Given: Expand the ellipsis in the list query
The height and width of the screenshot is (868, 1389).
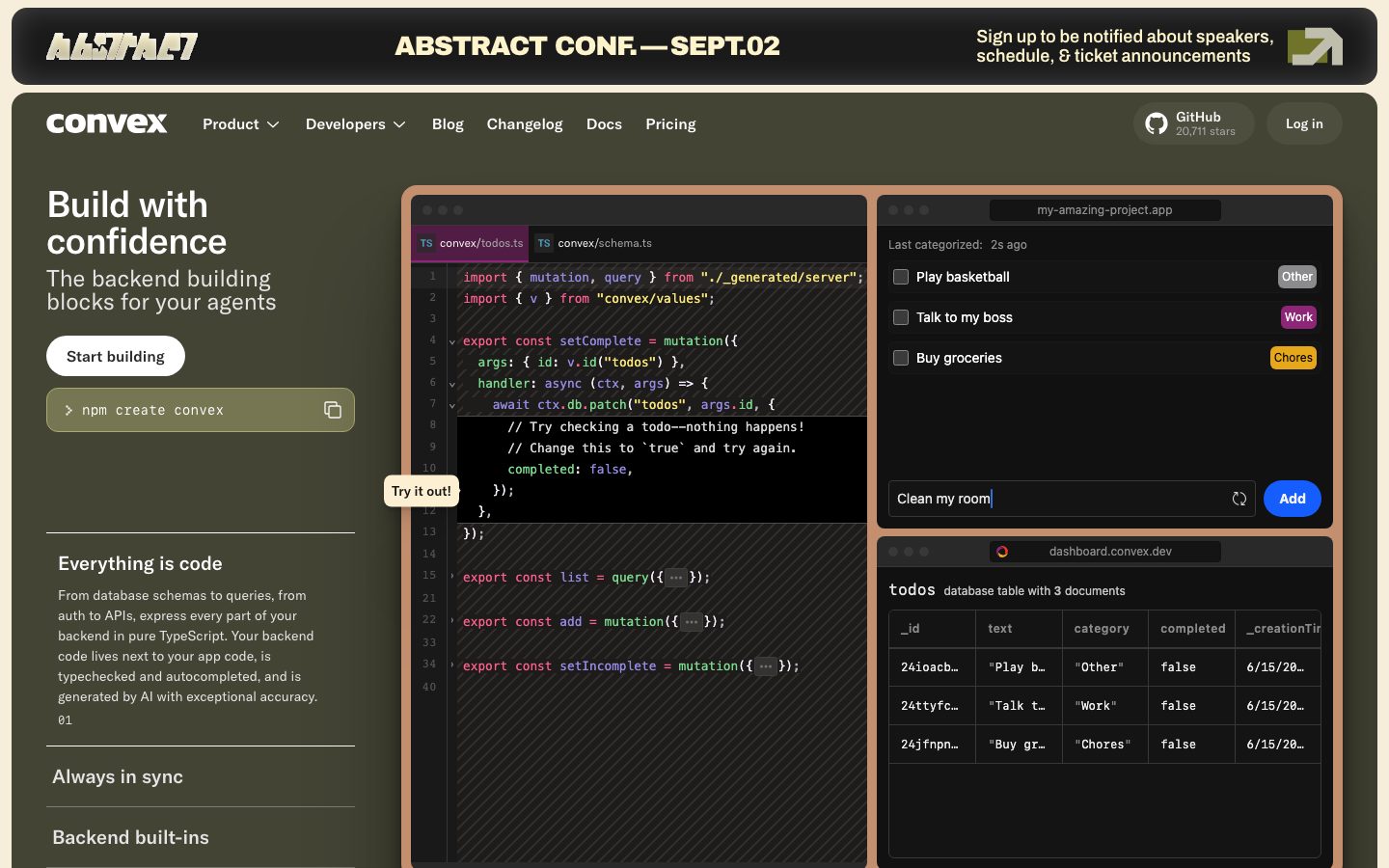Looking at the screenshot, I should point(676,578).
